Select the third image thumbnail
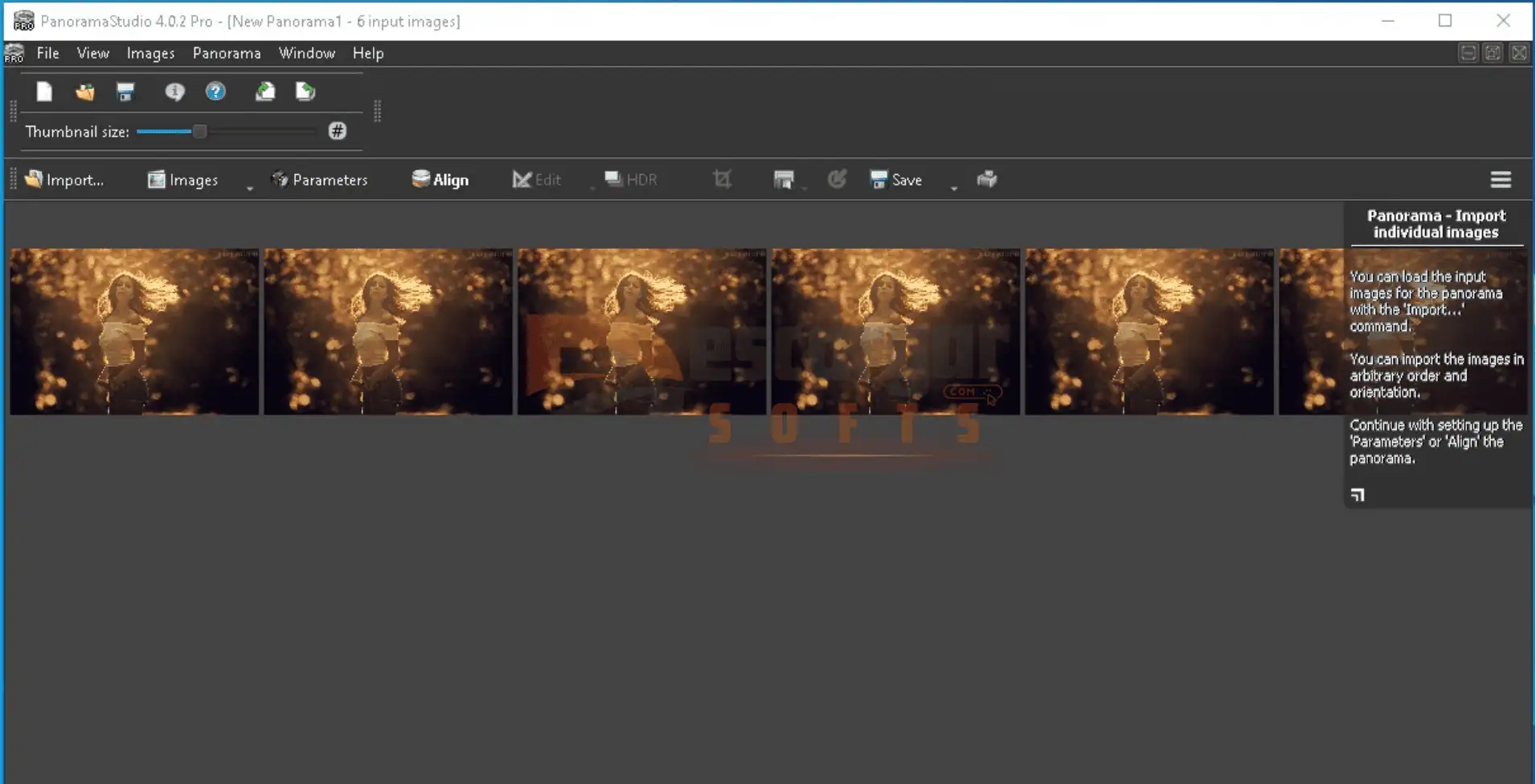Image resolution: width=1536 pixels, height=784 pixels. (x=641, y=332)
